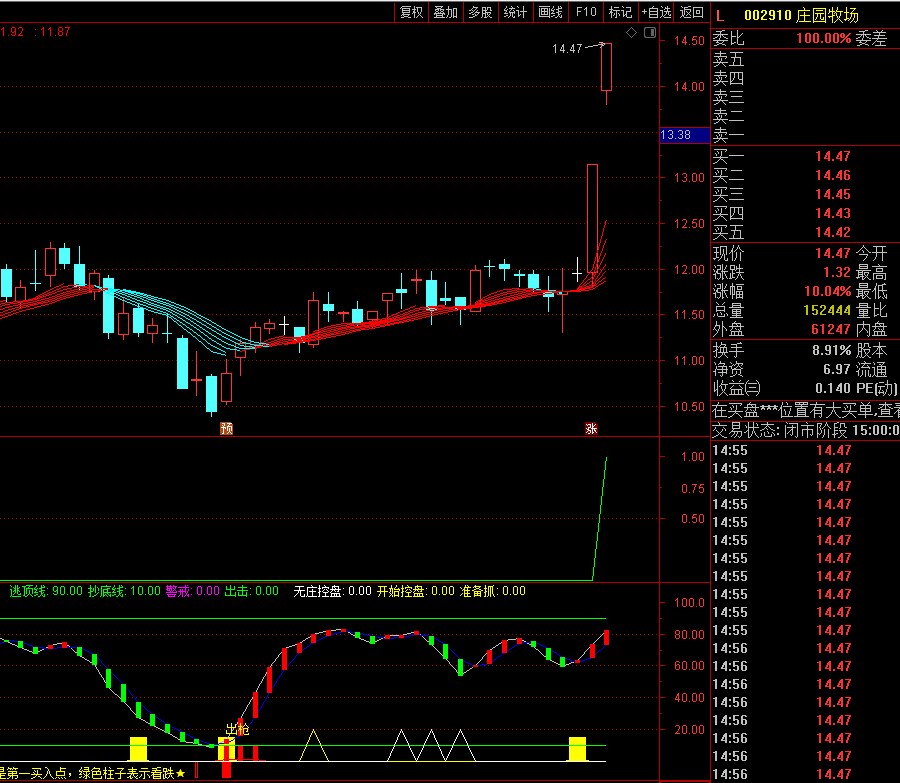Switch to 多股 multi-stock view
The image size is (900, 783).
pos(480,12)
